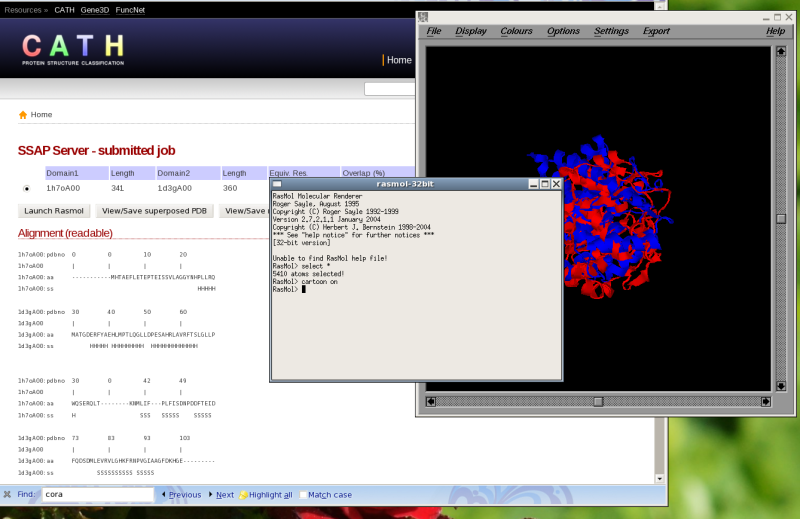Click the orange Home icon in breadcrumb

(x=23, y=115)
